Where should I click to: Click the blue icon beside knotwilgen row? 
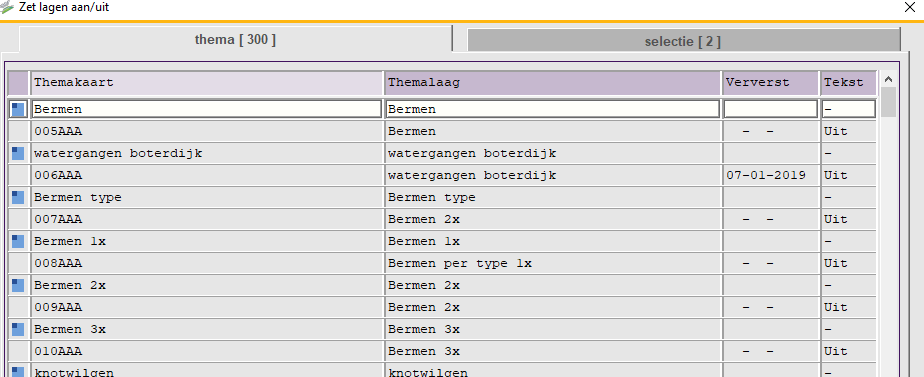[x=18, y=372]
